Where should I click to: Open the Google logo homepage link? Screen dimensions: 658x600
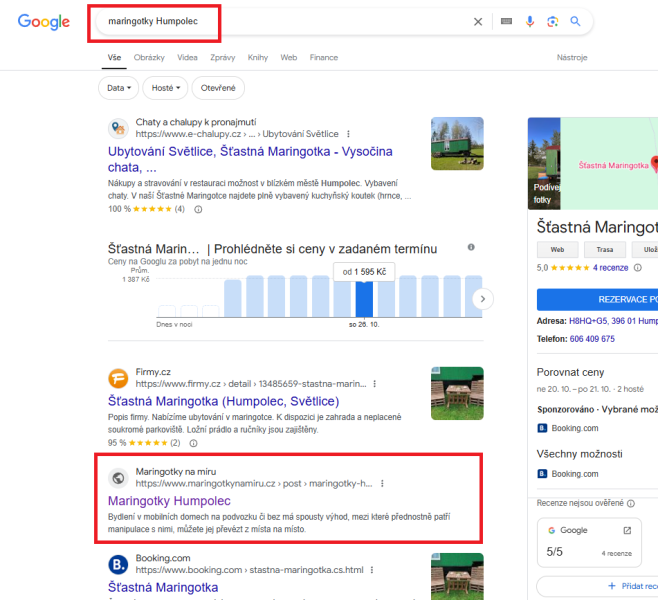[44, 21]
